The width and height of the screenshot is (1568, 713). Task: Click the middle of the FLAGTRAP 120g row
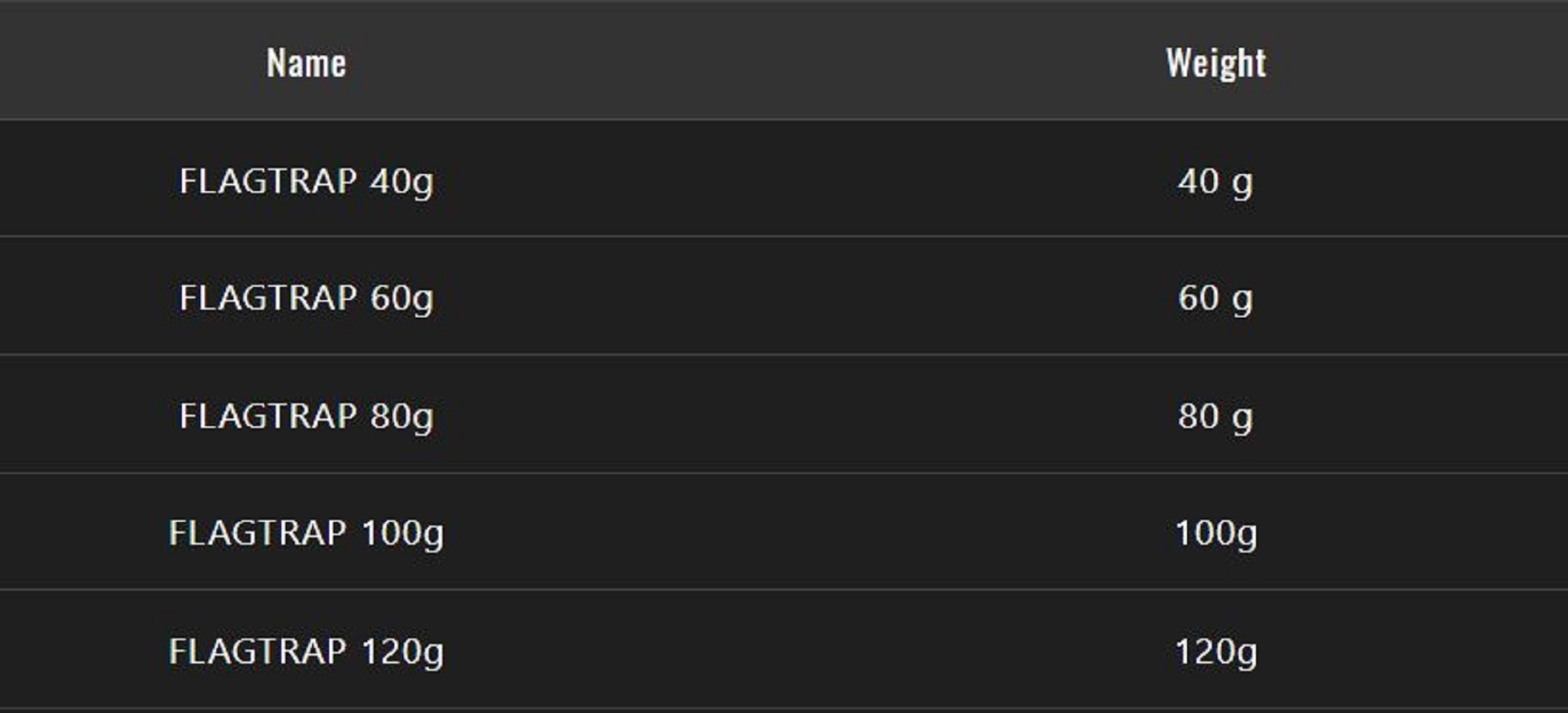pyautogui.click(x=784, y=650)
